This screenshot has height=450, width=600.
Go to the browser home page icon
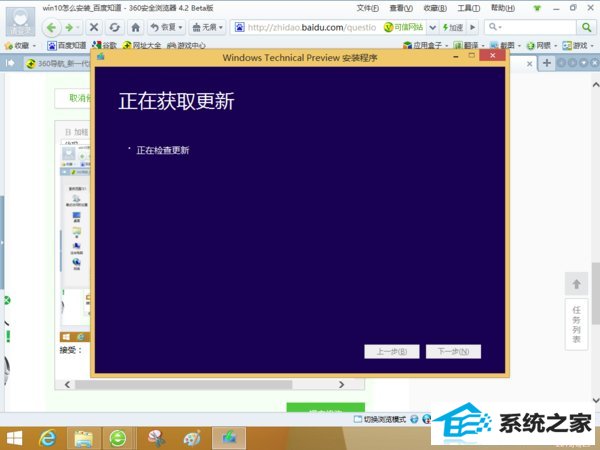135,27
